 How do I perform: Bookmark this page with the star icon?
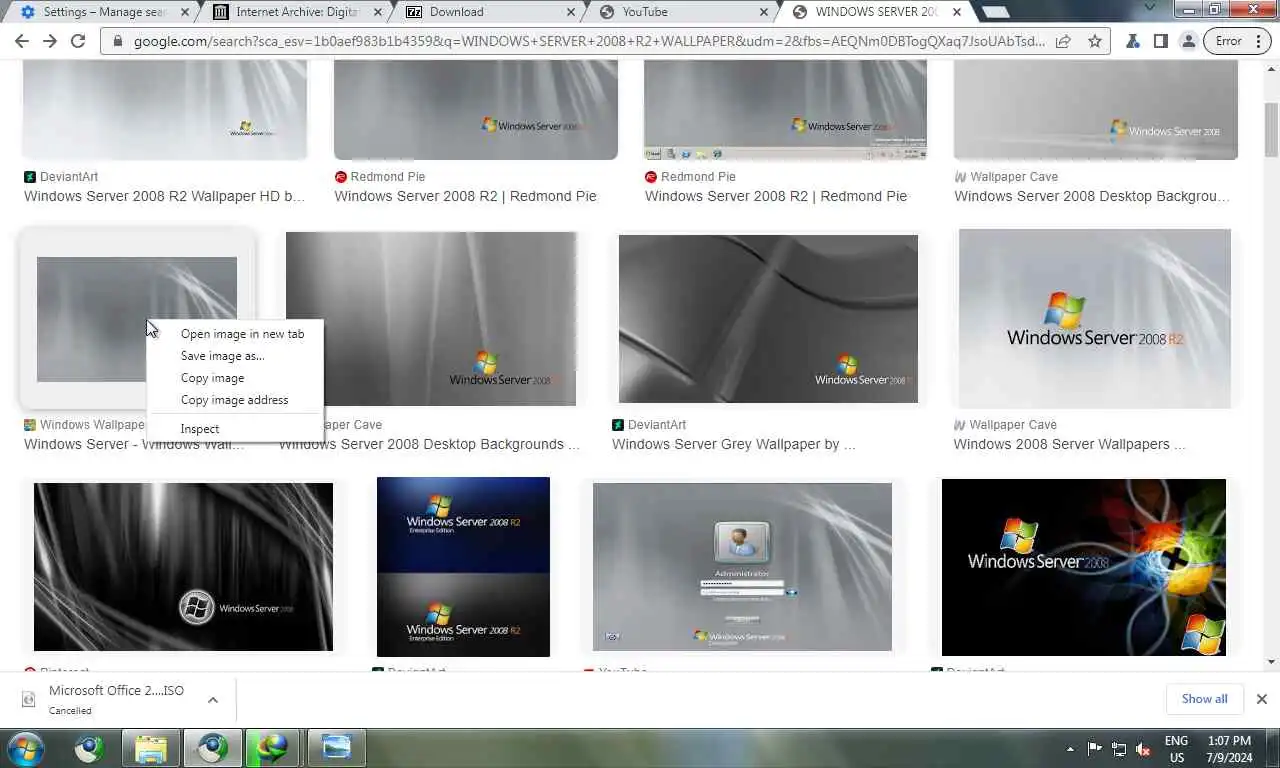[x=1094, y=41]
